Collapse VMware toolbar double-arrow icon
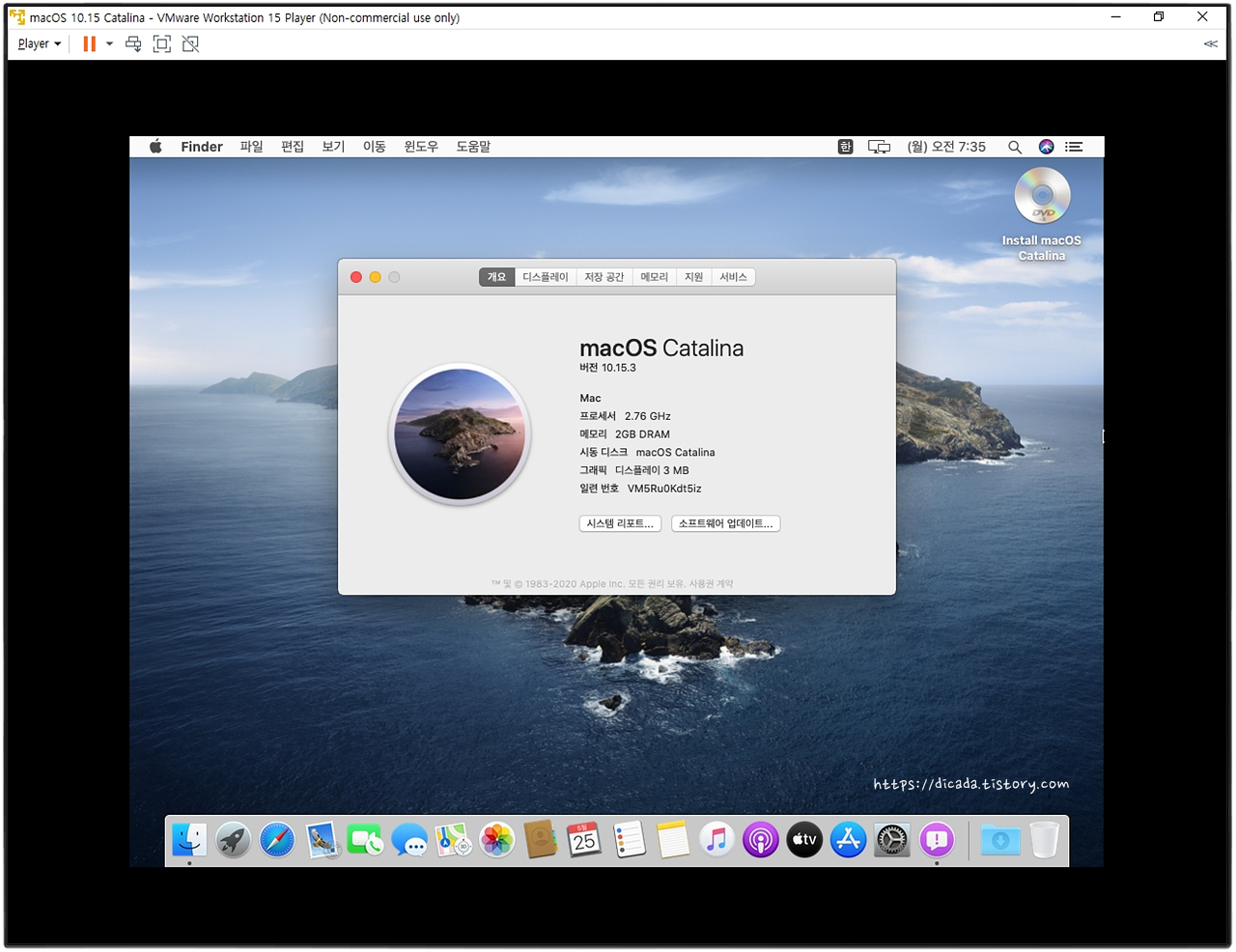Screen dimensions: 1236x952 pos(1210,43)
